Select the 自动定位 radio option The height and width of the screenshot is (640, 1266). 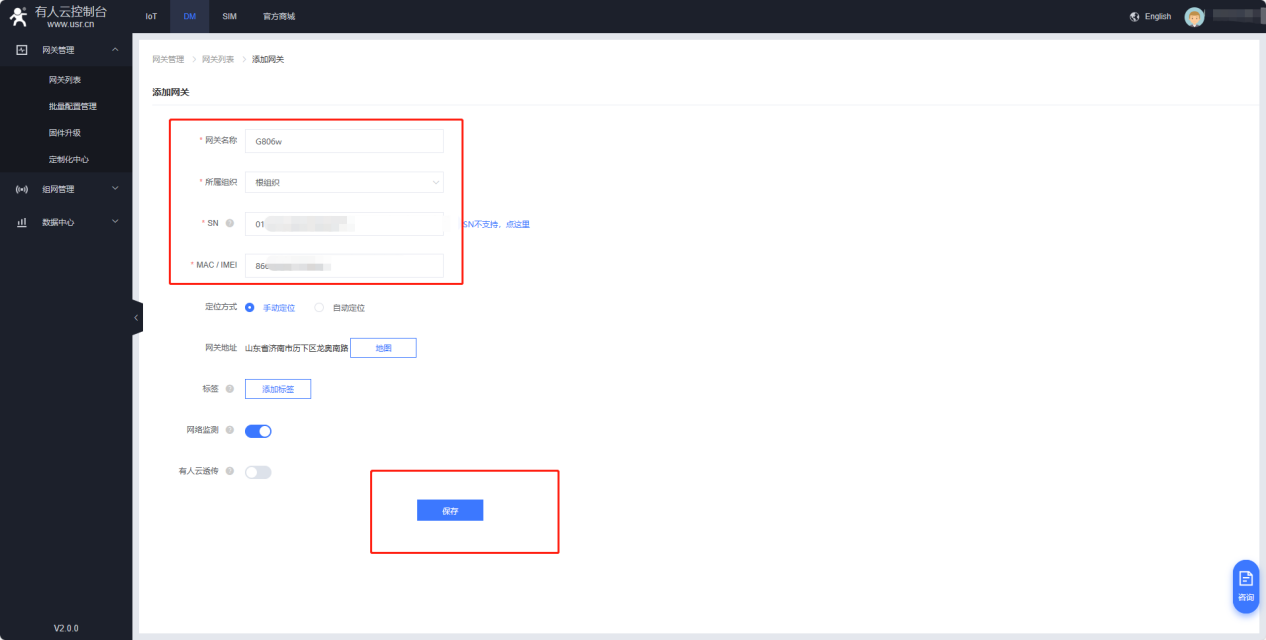(x=320, y=308)
